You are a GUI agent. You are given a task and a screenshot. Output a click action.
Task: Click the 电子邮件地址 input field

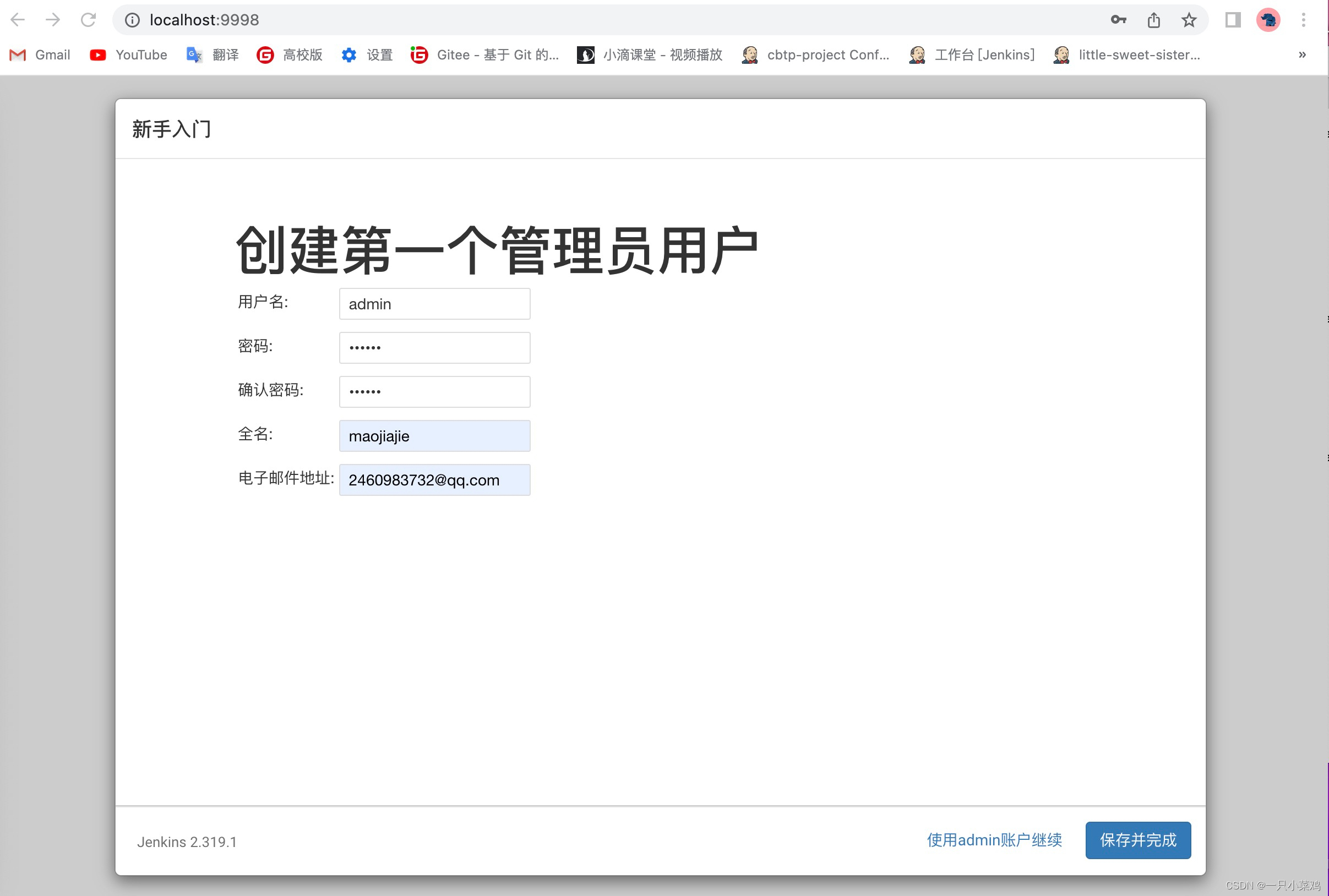pos(434,480)
